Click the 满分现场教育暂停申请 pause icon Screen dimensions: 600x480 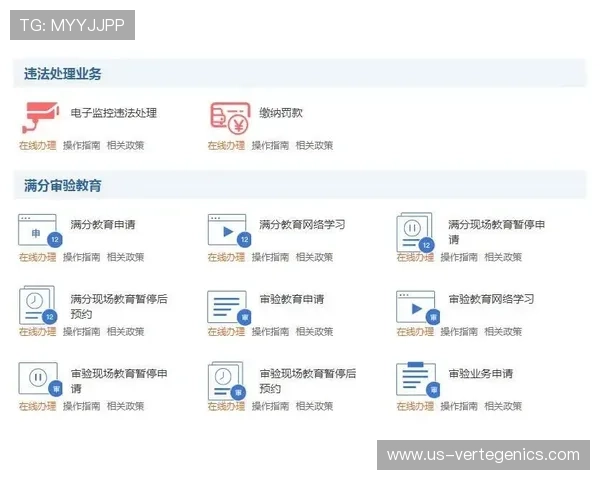[x=416, y=232]
